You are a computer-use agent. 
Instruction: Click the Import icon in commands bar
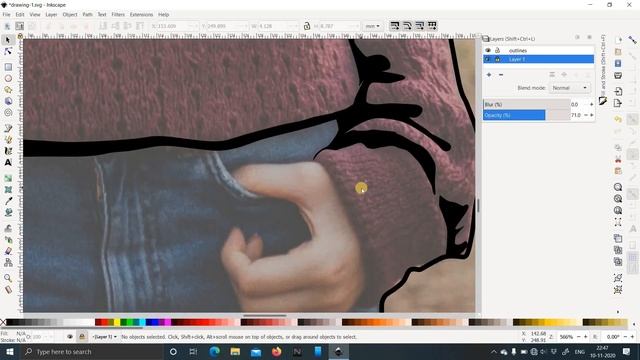tap(618, 91)
